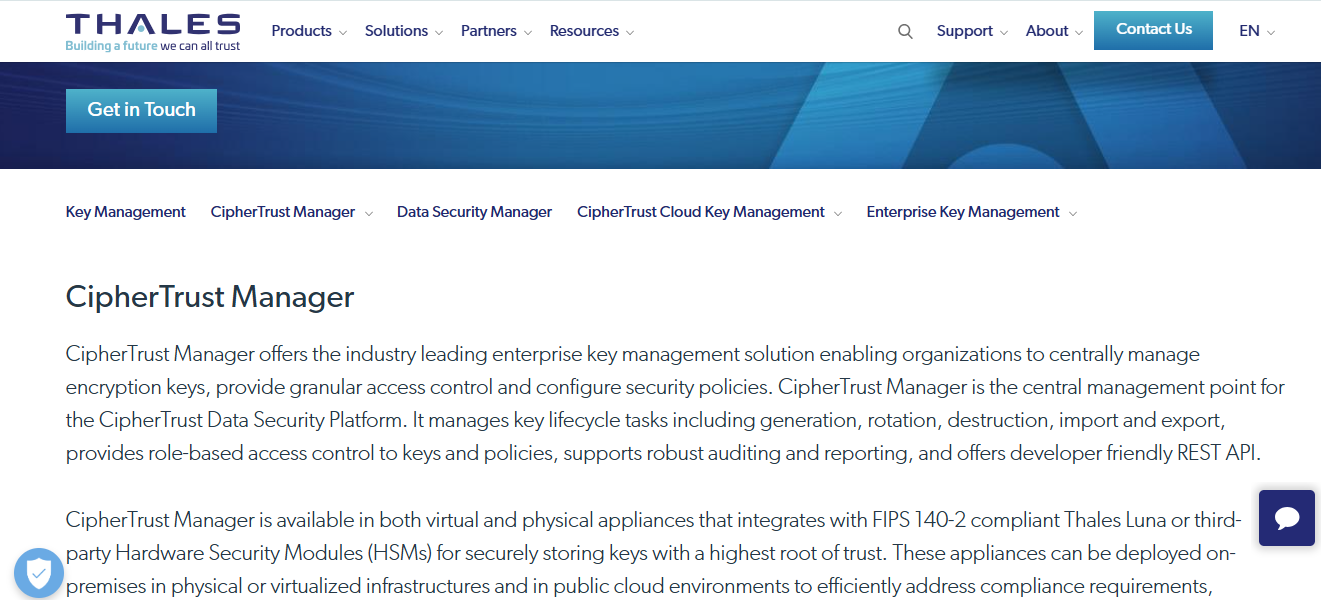Click the chevron beside Enterprise Key Management
Screen dimensions: 1321x600
pos(1073,213)
